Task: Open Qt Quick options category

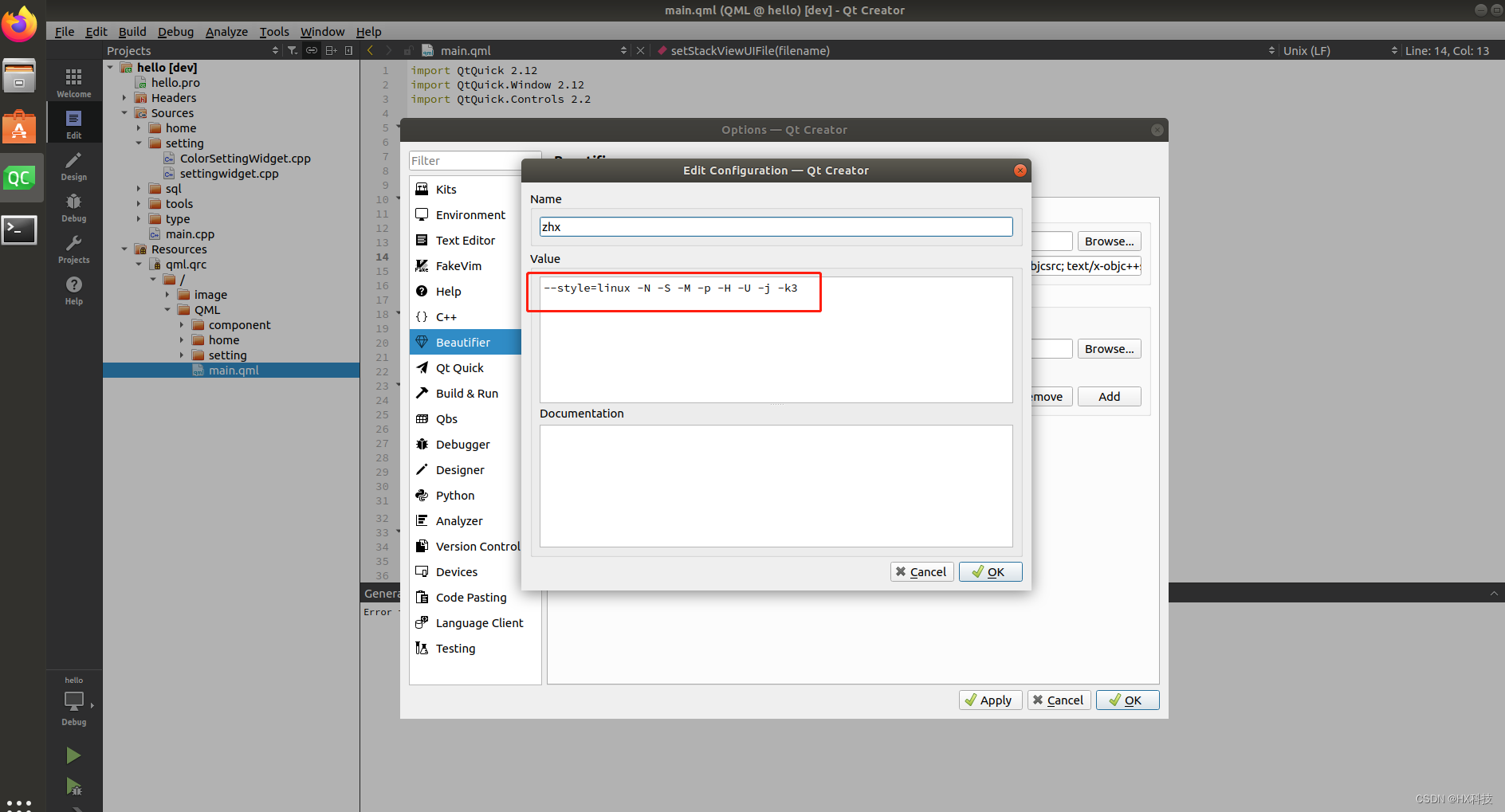Action: [466, 368]
